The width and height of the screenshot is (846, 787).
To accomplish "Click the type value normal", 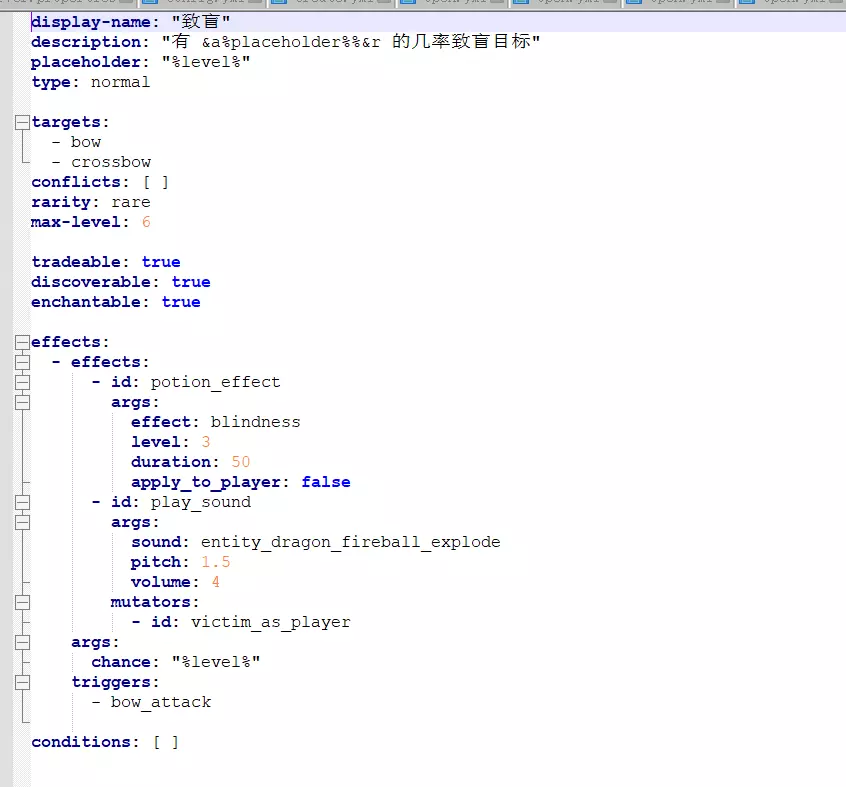I will 120,82.
